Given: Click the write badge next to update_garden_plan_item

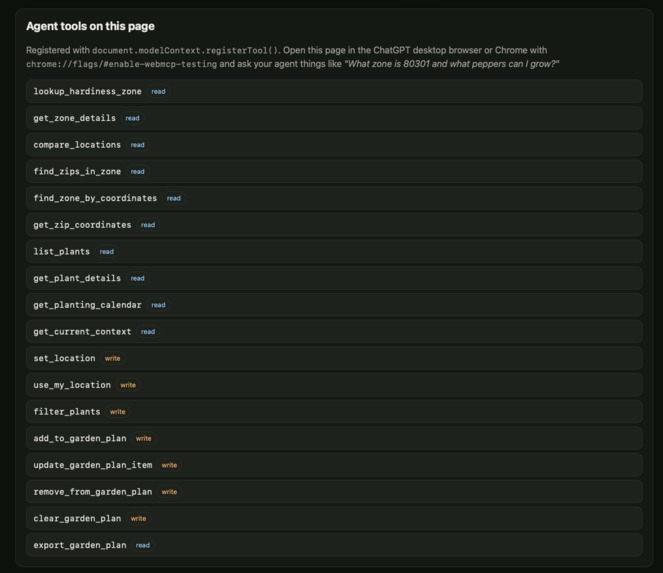Looking at the screenshot, I should tap(169, 465).
